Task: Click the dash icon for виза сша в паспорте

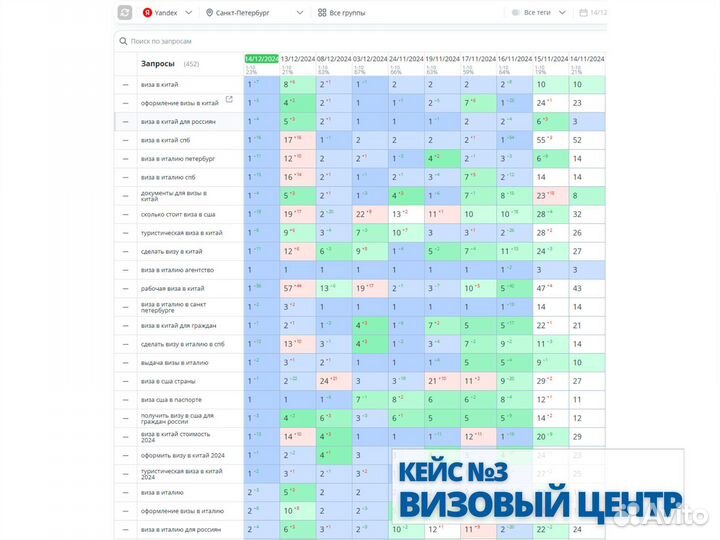Action: pyautogui.click(x=125, y=400)
